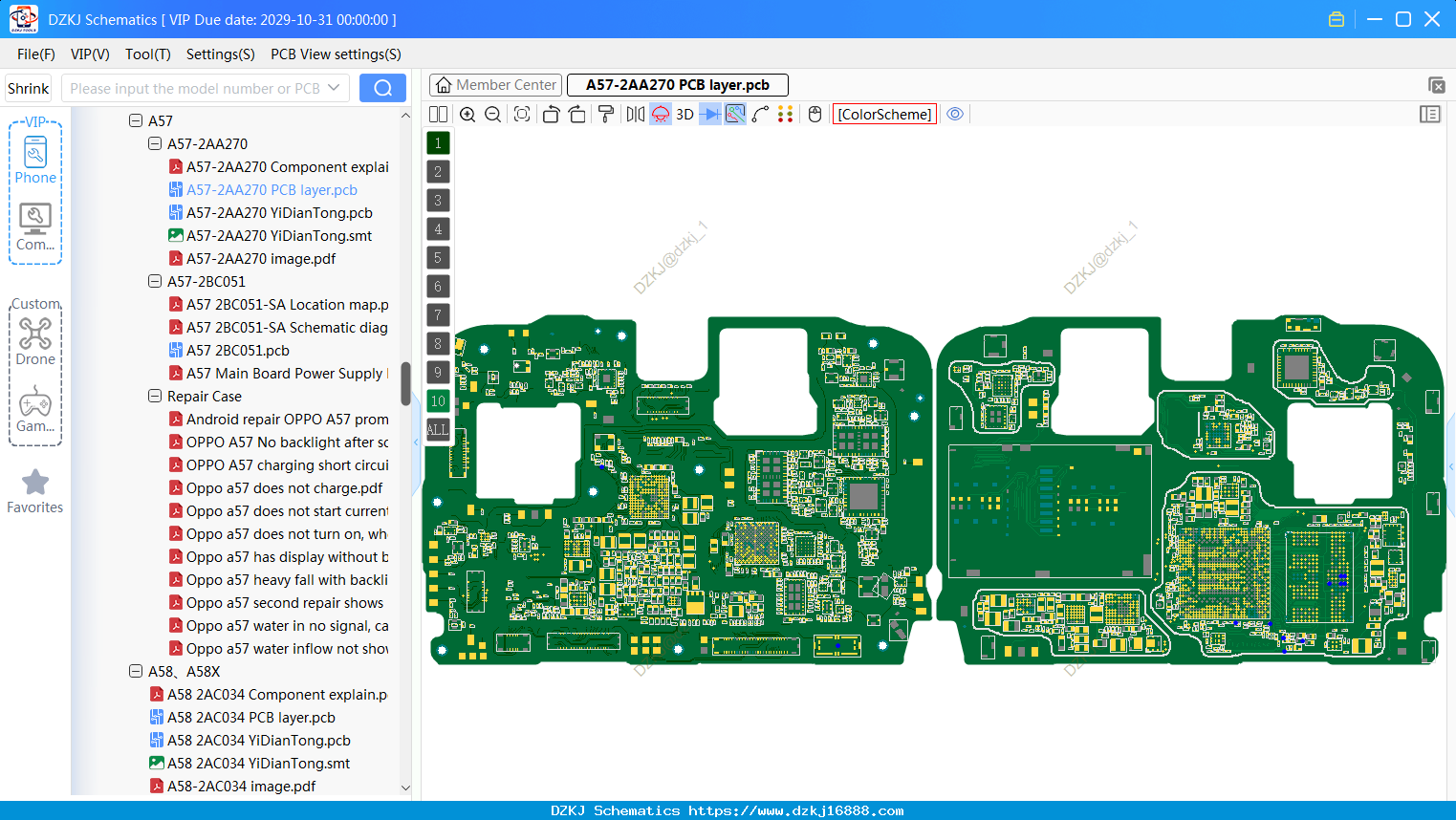
Task: Zoom in on the PCB view
Action: pyautogui.click(x=467, y=115)
